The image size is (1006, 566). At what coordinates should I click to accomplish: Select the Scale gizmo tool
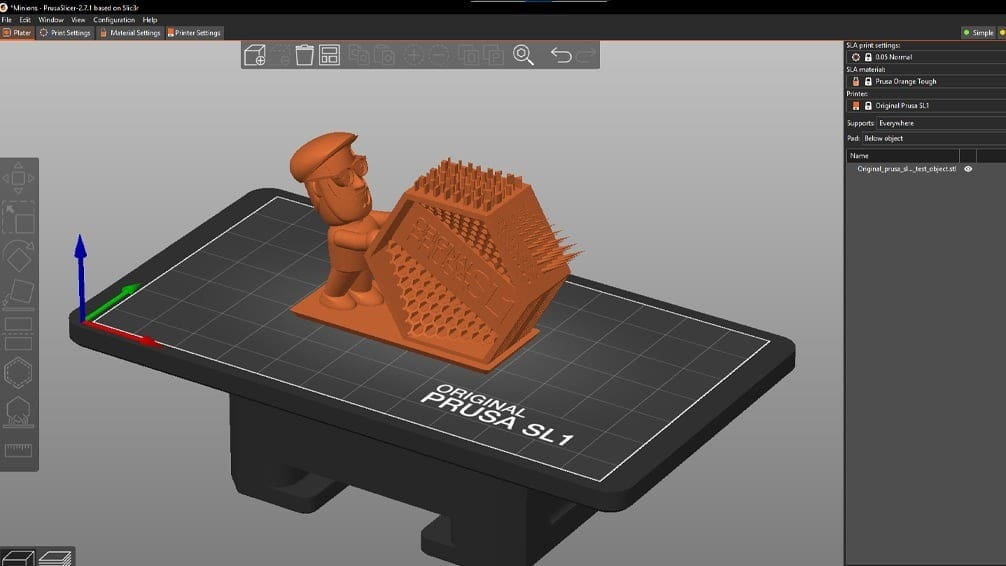19,218
